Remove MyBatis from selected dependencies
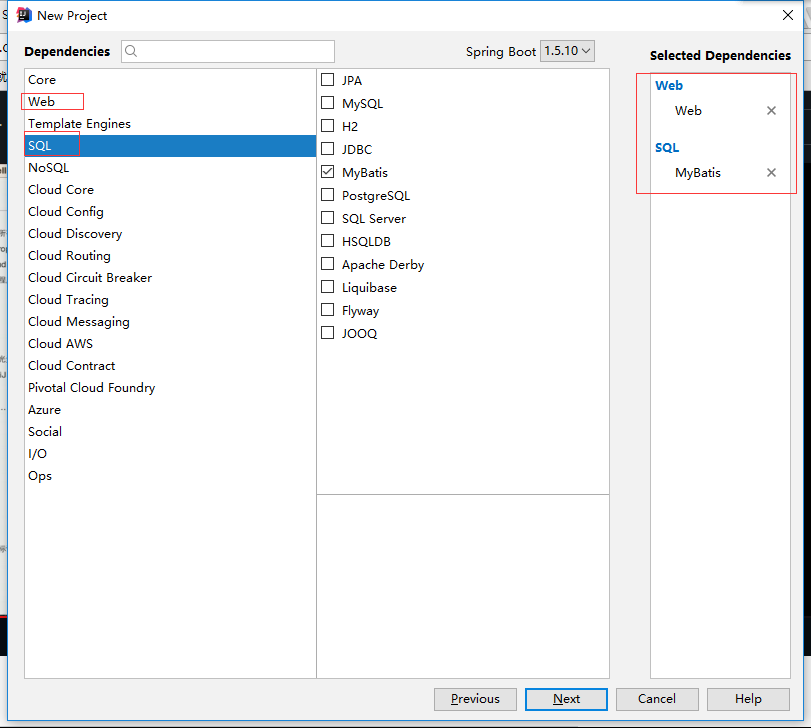The height and width of the screenshot is (728, 811). (771, 173)
